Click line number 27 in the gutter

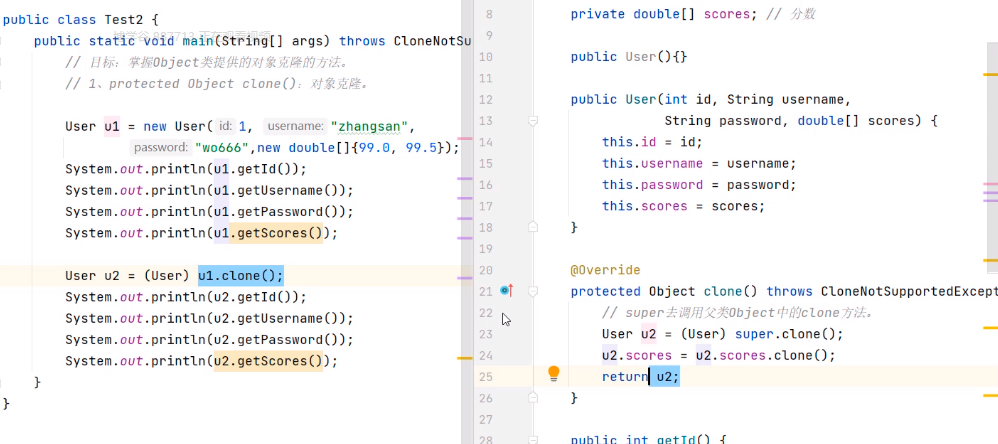coord(486,419)
